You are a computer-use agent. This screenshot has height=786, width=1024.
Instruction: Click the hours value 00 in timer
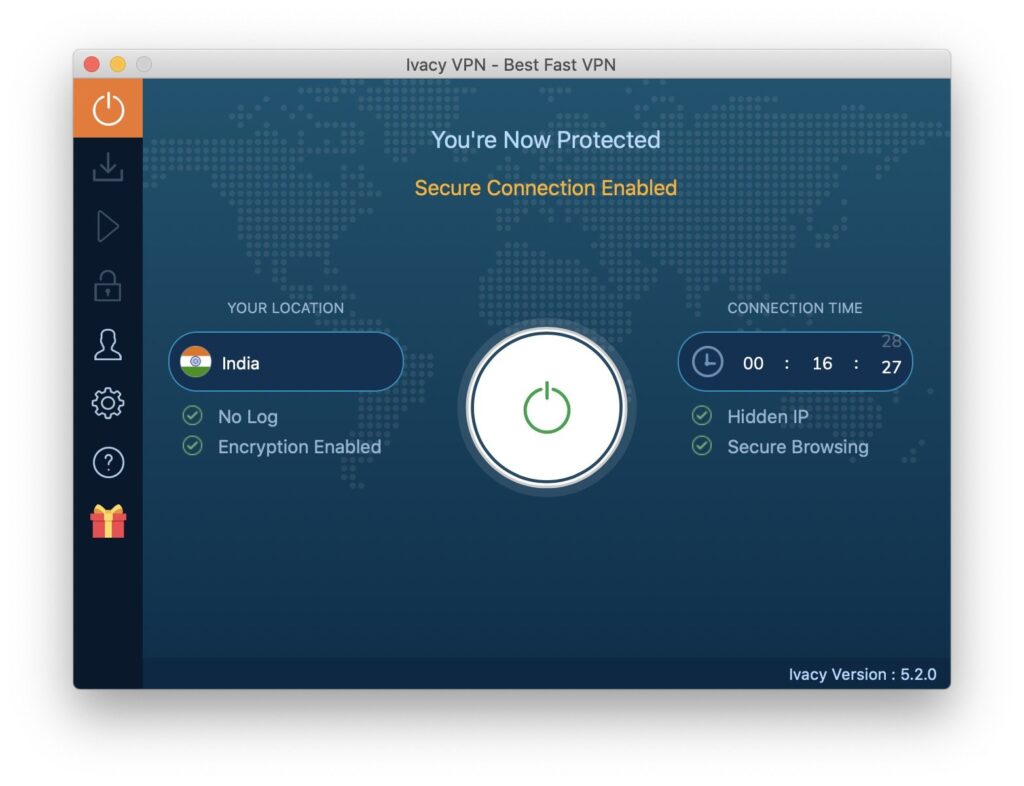coord(753,363)
